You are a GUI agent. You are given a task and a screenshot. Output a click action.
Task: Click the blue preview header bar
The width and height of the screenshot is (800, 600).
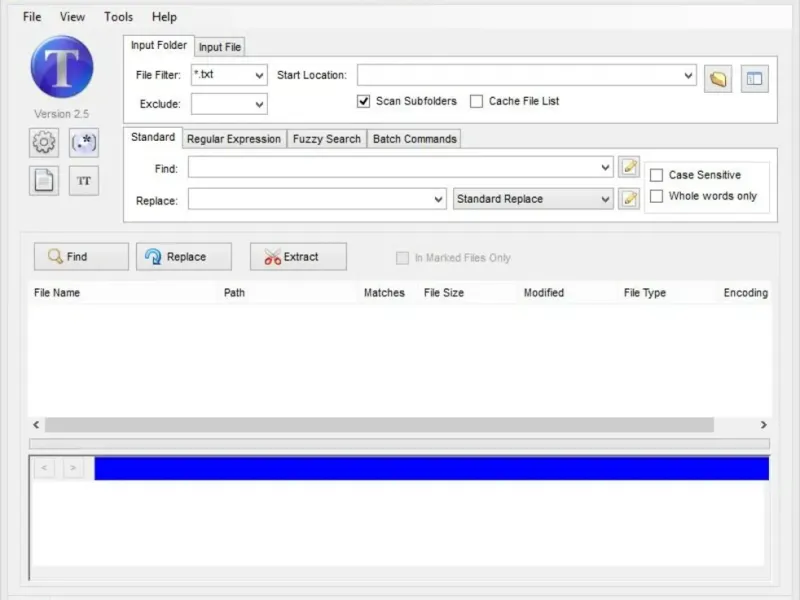click(432, 468)
